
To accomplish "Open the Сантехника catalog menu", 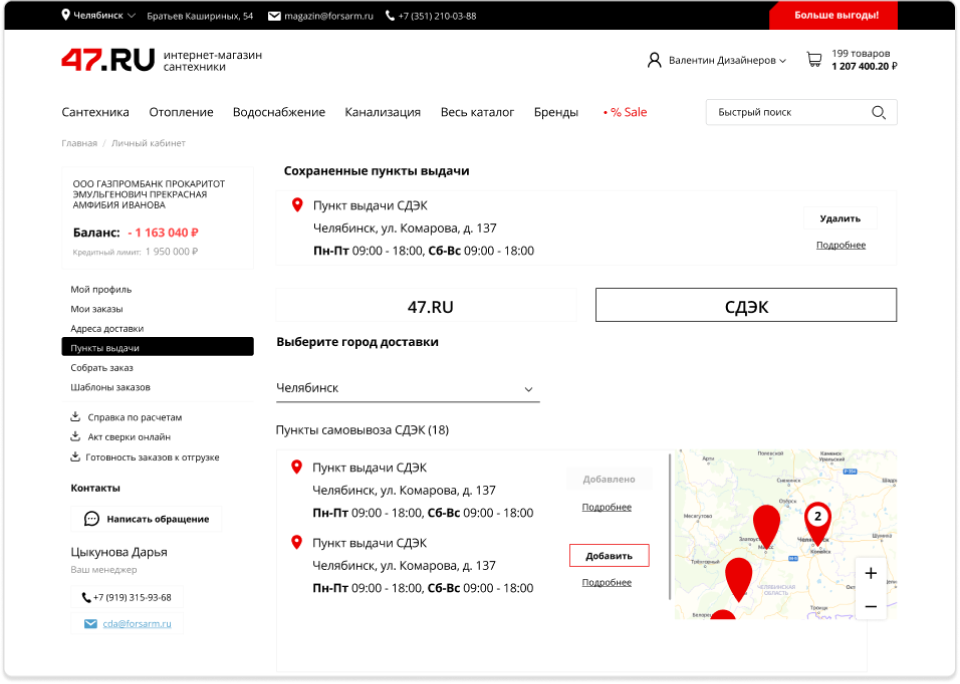I will tap(95, 112).
